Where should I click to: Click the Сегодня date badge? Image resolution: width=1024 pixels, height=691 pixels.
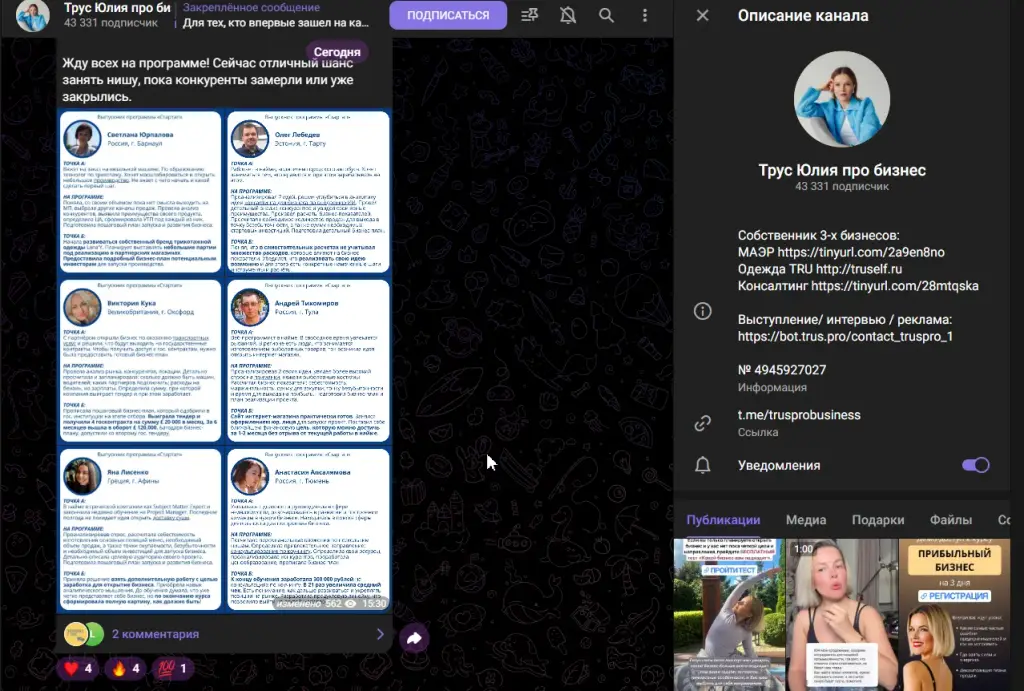coord(336,52)
